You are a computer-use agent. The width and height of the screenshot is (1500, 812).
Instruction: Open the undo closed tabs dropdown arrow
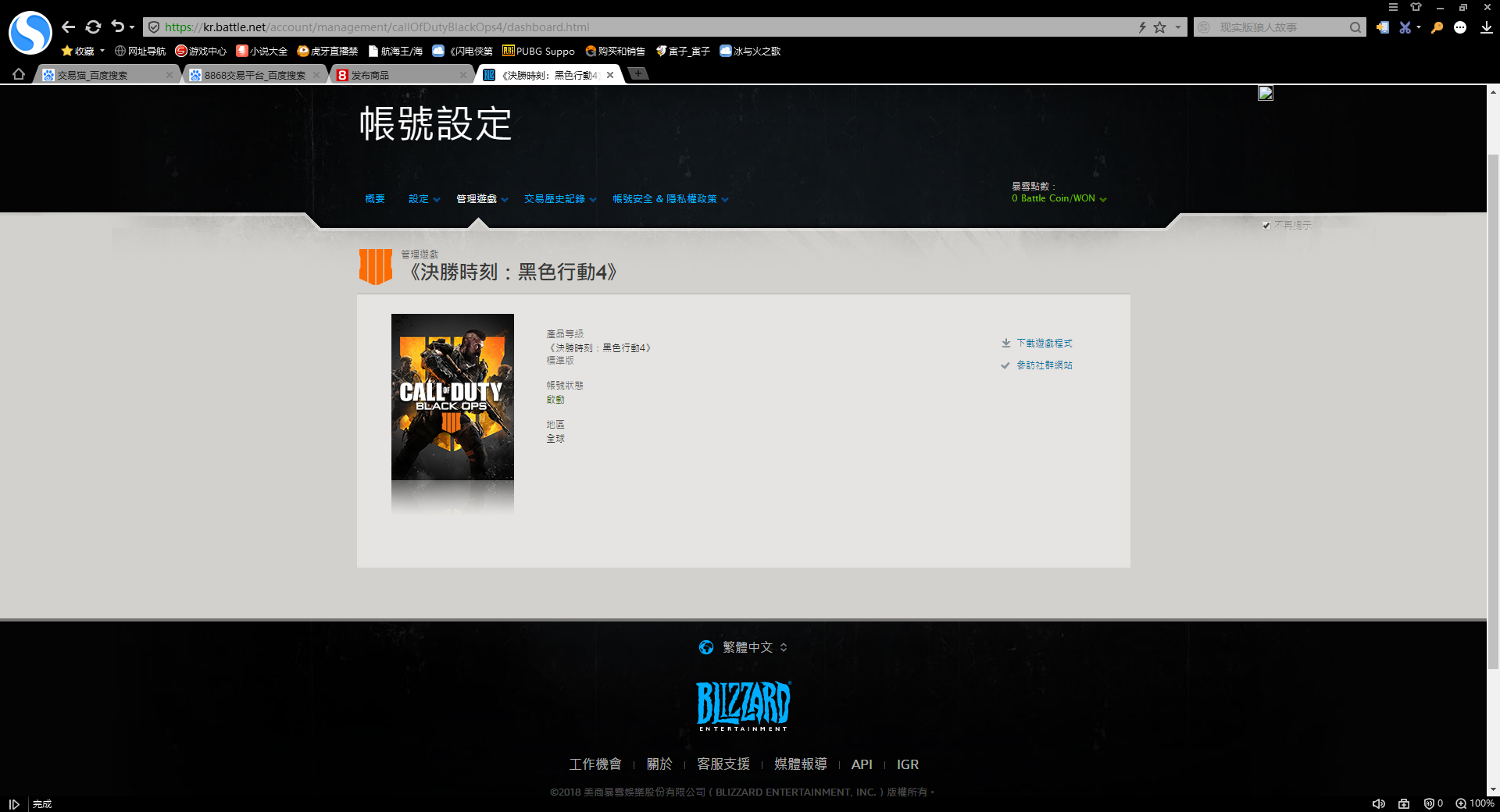pyautogui.click(x=132, y=27)
